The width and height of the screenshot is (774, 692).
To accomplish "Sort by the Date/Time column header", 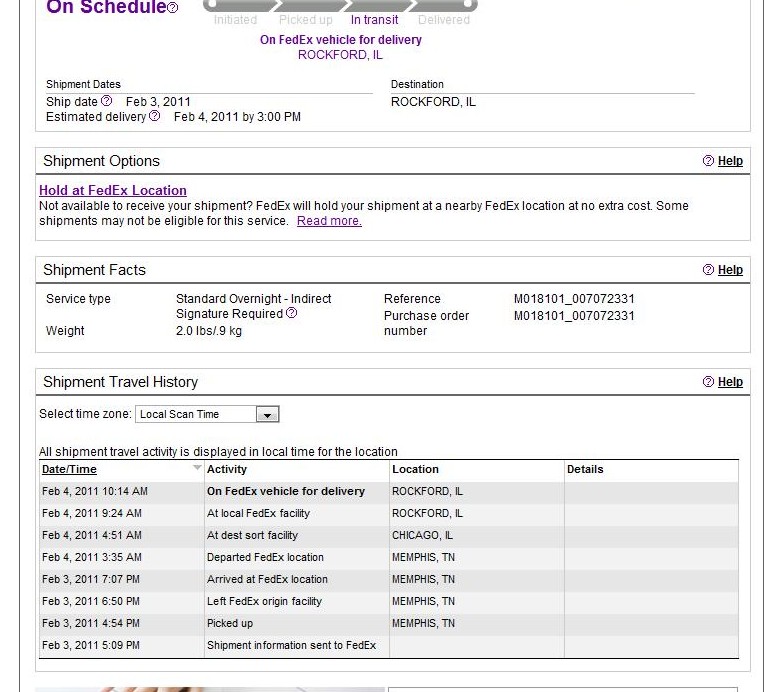I will (x=69, y=469).
